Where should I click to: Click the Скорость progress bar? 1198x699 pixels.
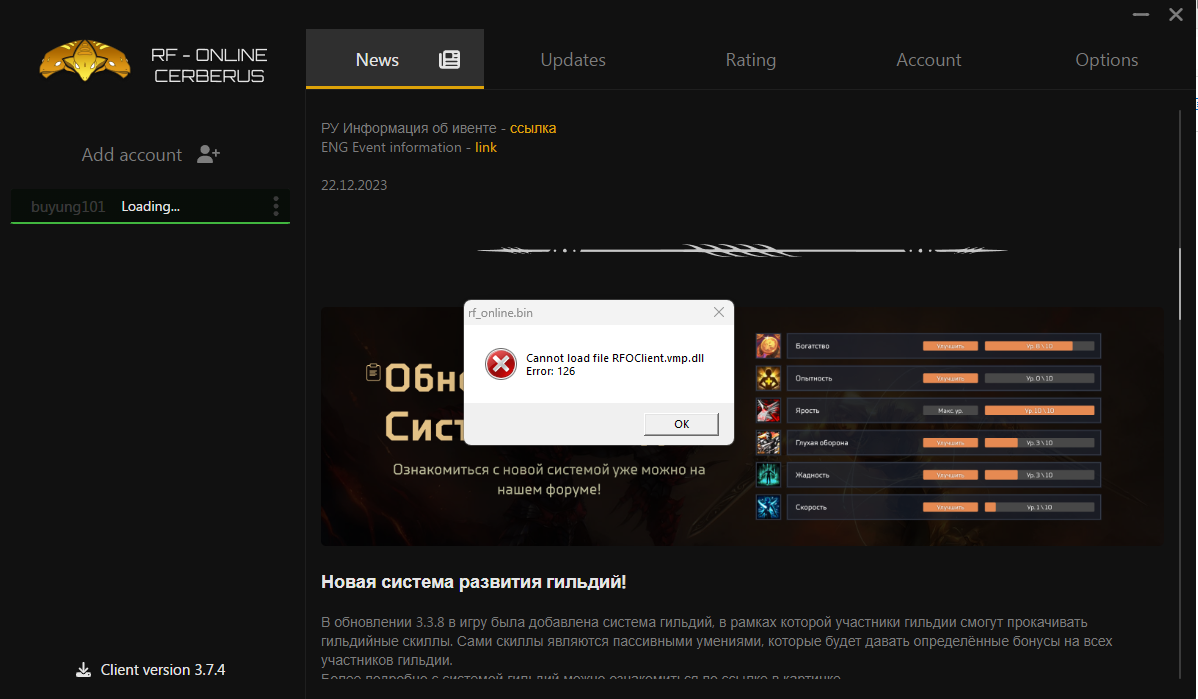(1039, 506)
